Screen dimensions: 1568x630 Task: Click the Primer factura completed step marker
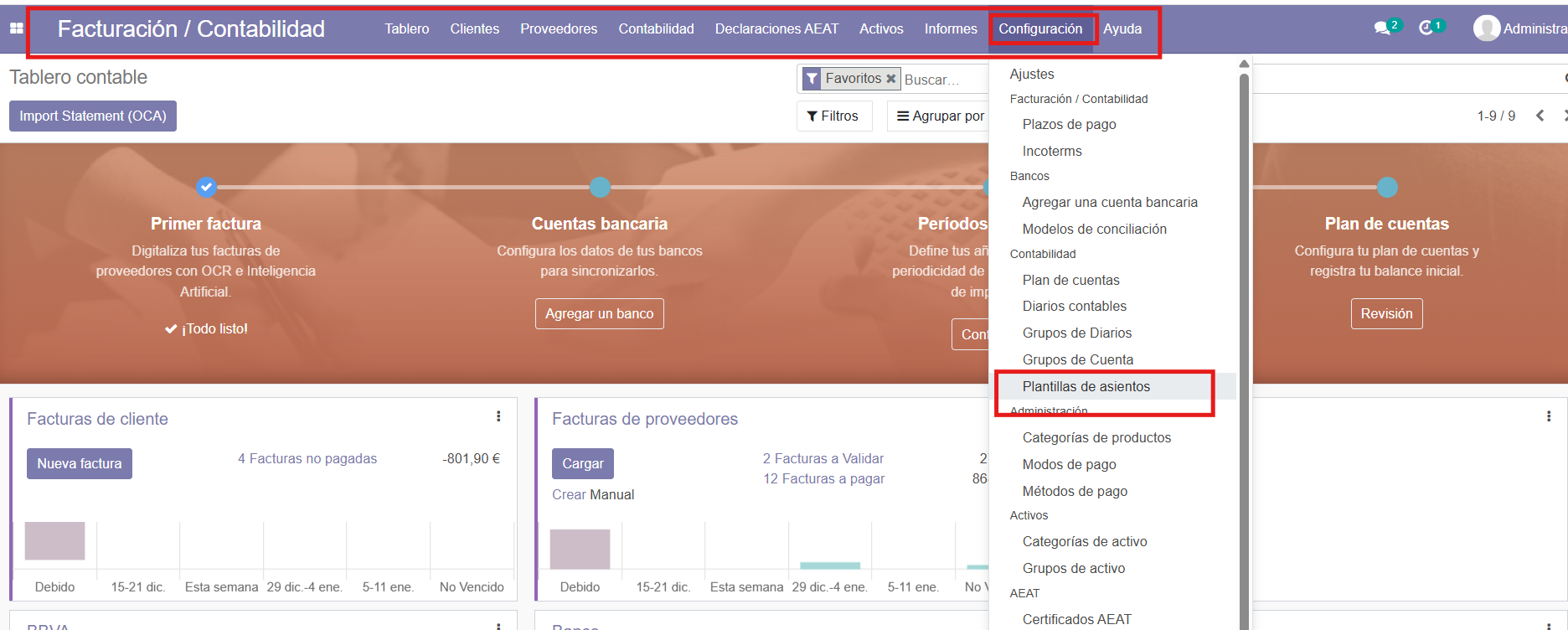(206, 187)
